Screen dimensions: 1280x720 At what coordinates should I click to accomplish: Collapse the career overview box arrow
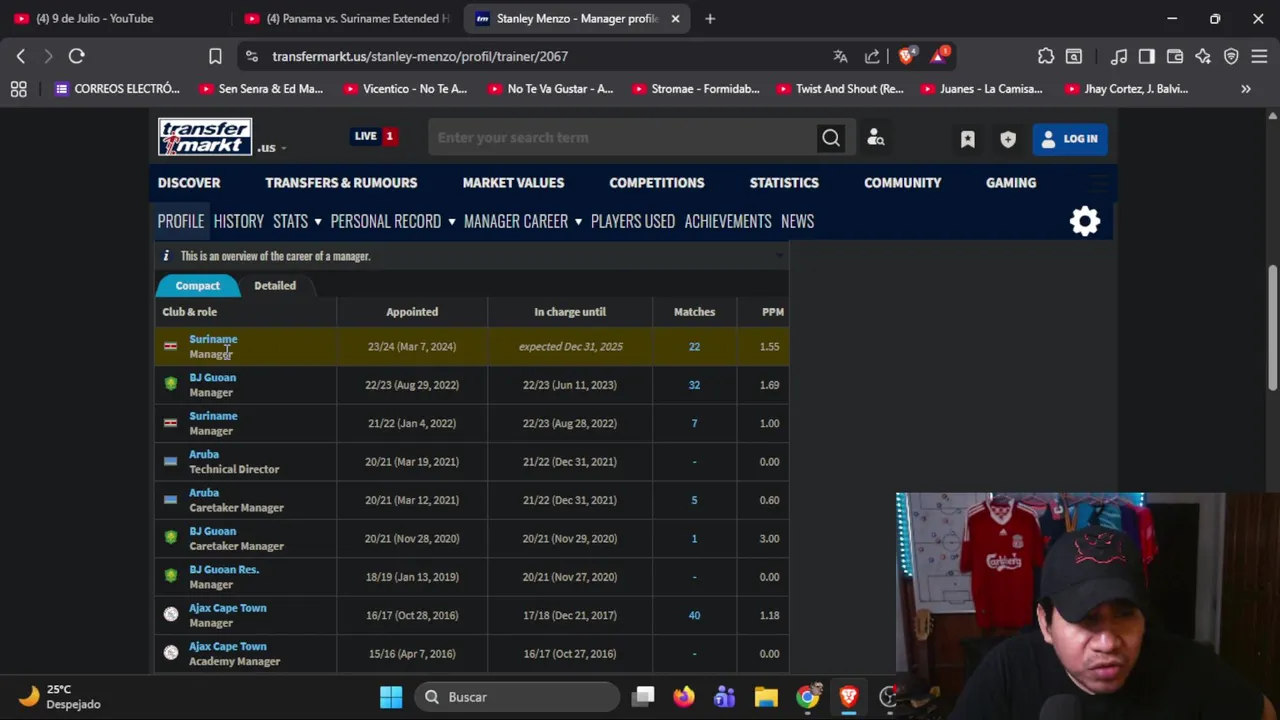[x=779, y=256]
